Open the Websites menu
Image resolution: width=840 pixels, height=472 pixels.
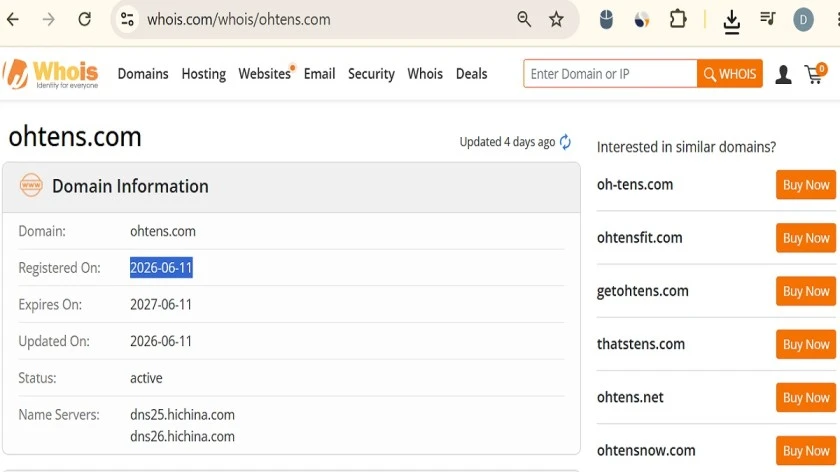[265, 74]
